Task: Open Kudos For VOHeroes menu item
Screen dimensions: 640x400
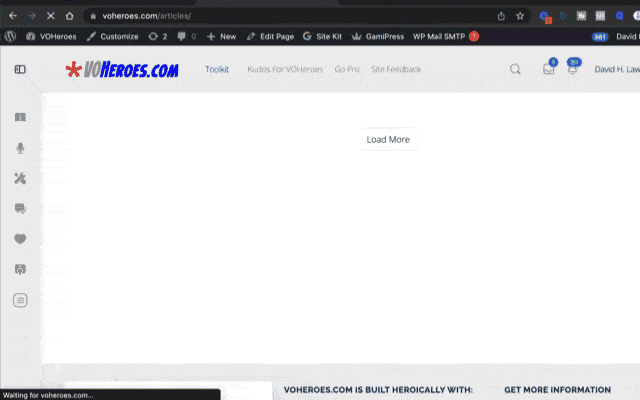Action: [x=285, y=70]
